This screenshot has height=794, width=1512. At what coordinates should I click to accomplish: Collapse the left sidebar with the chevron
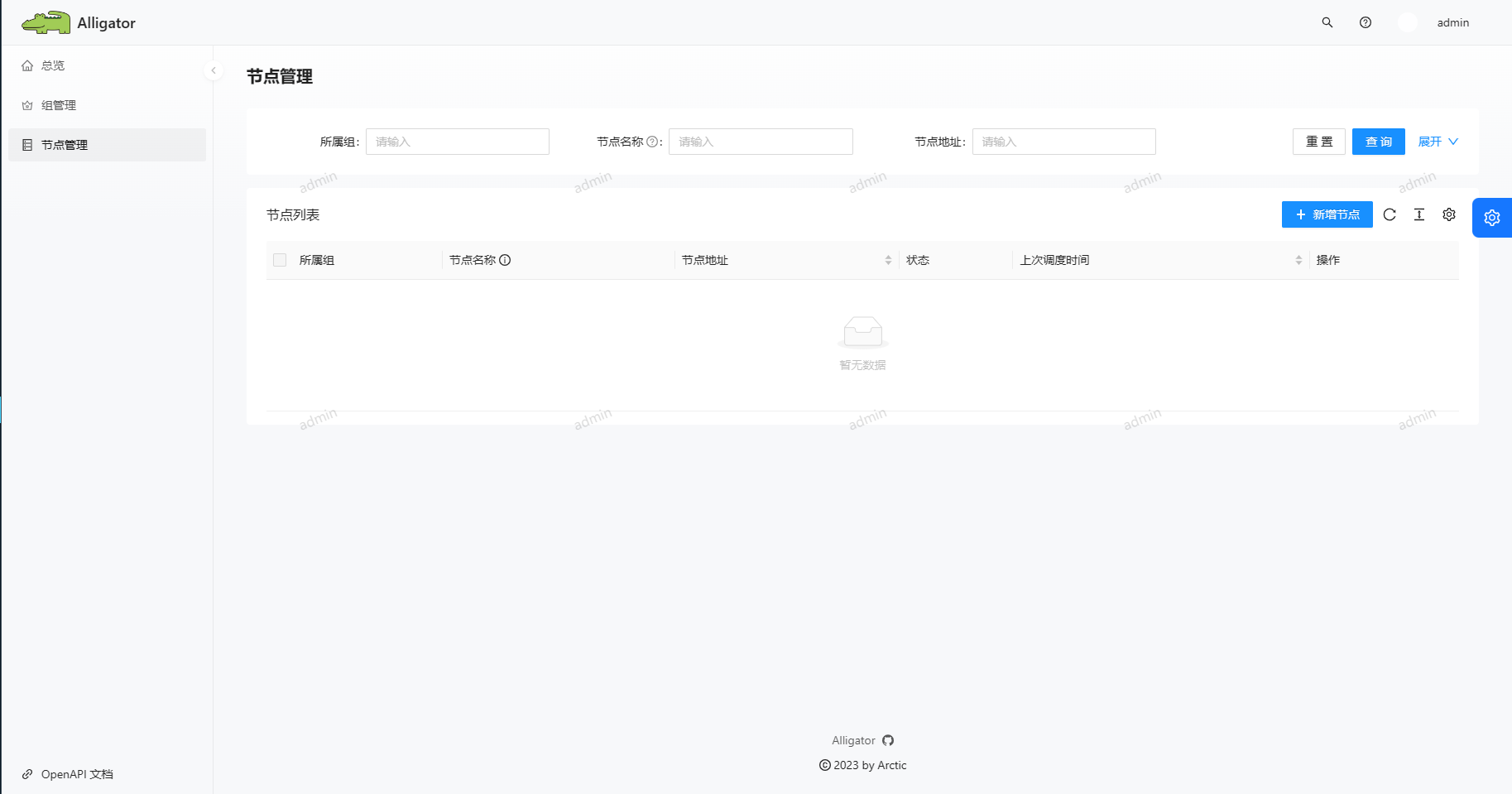214,70
